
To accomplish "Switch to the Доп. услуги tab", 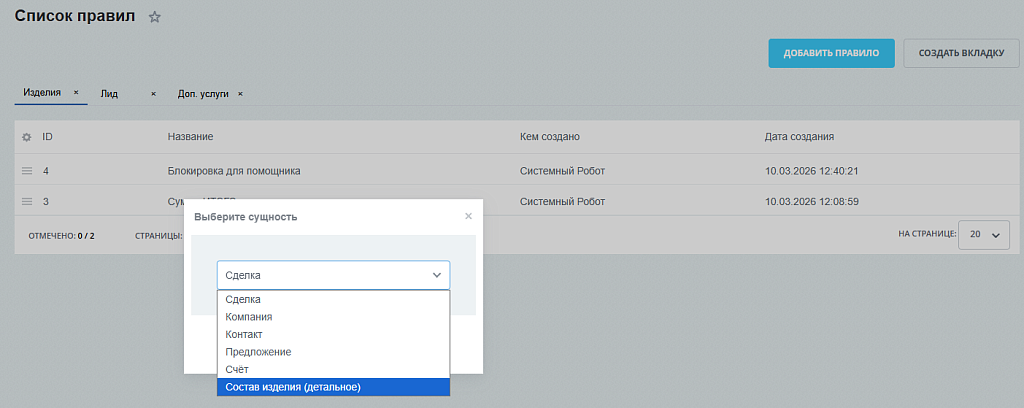I will click(203, 94).
